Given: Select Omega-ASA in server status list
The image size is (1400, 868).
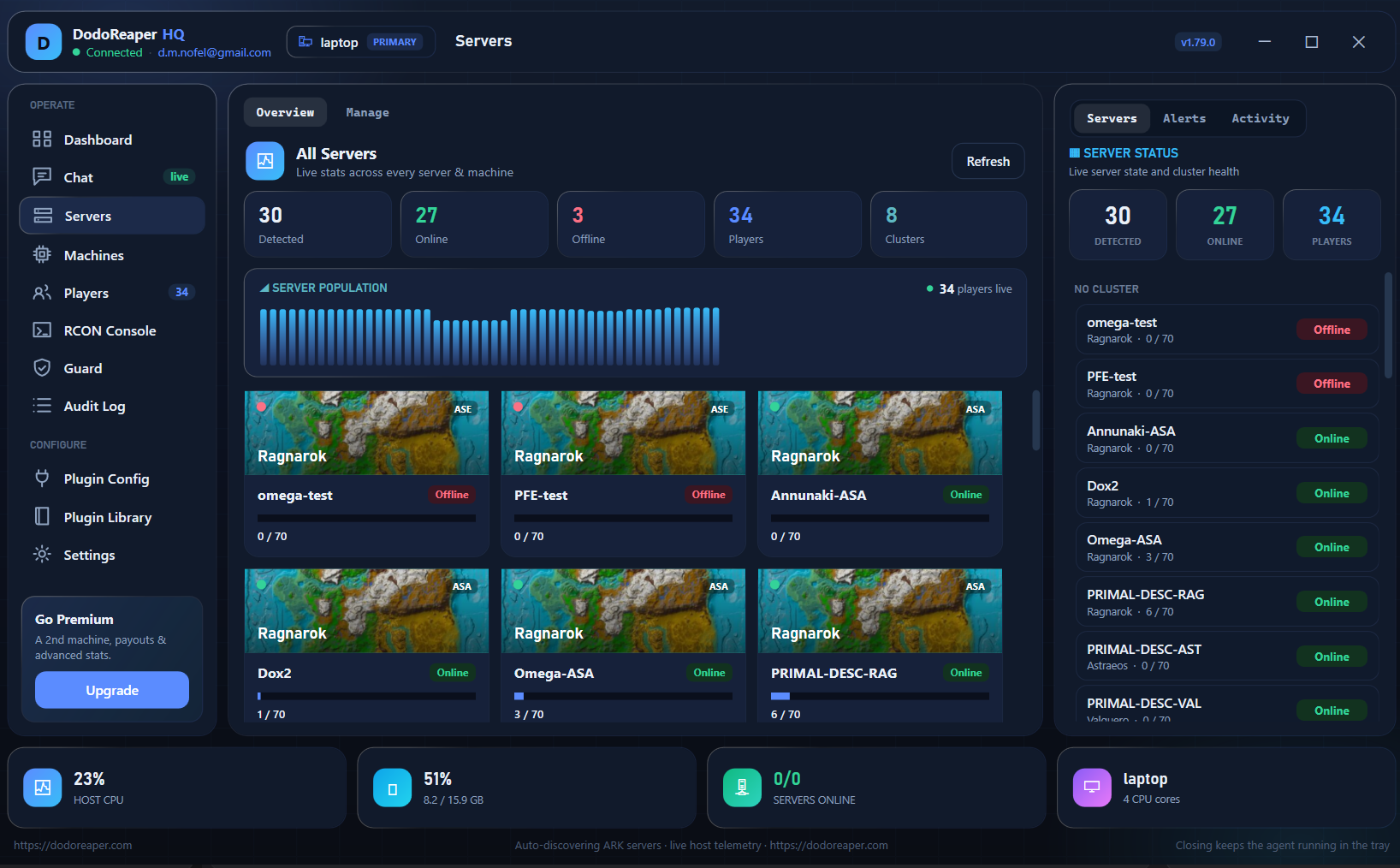Looking at the screenshot, I should click(1227, 547).
